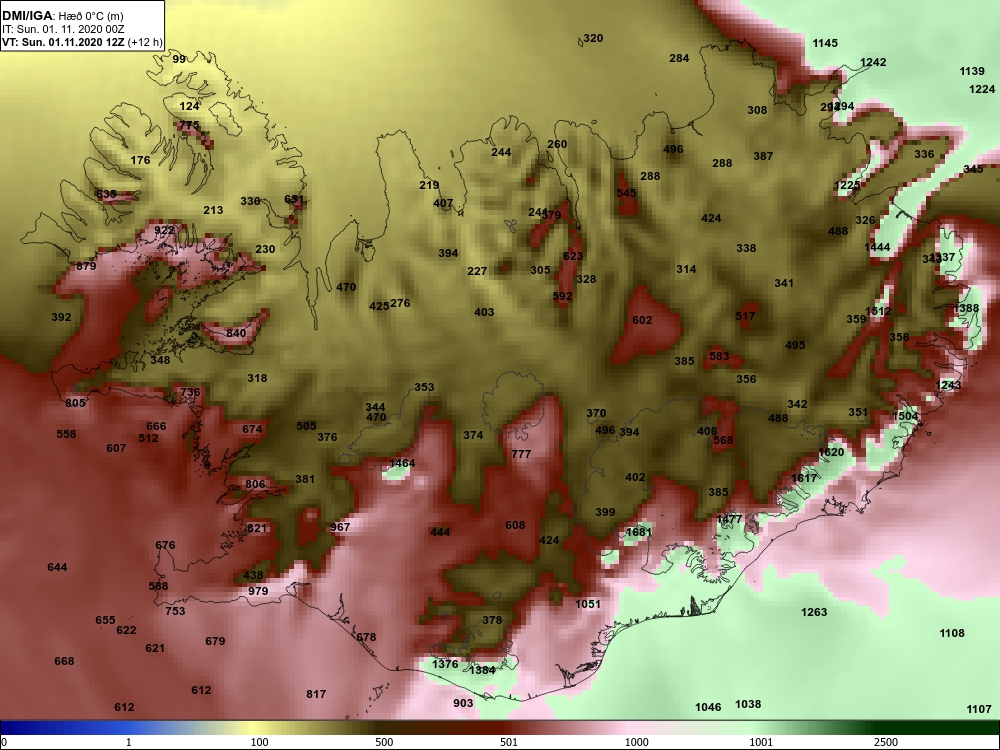Click the map value 308
Screen dimensions: 1000x750
[x=757, y=110]
